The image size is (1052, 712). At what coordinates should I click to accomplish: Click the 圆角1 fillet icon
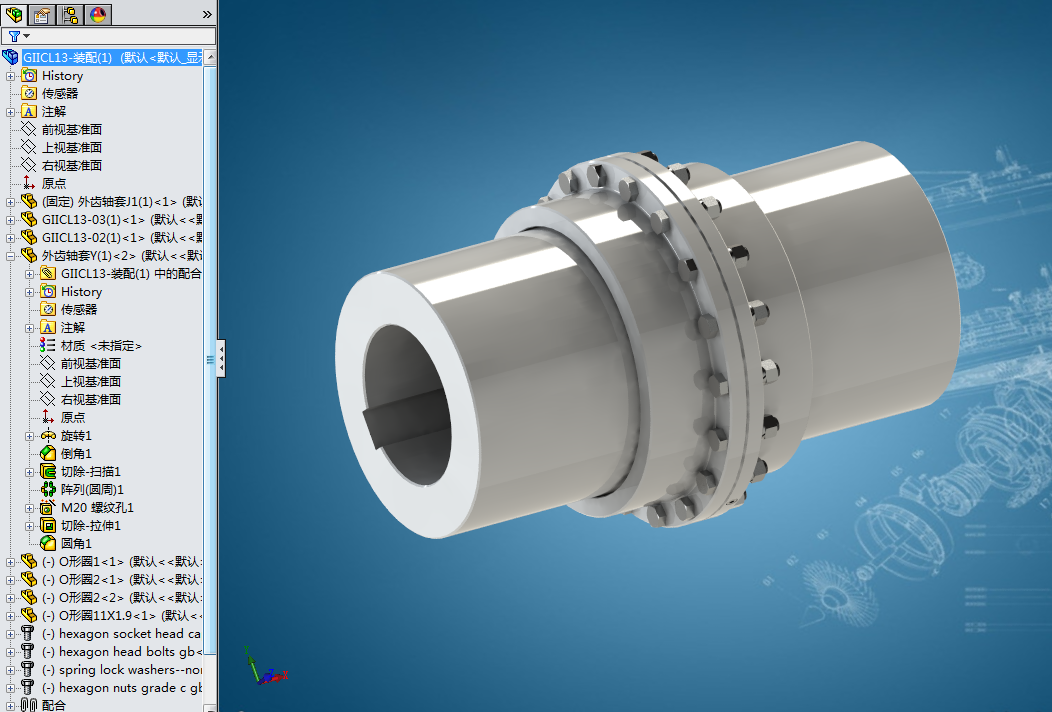tap(48, 543)
